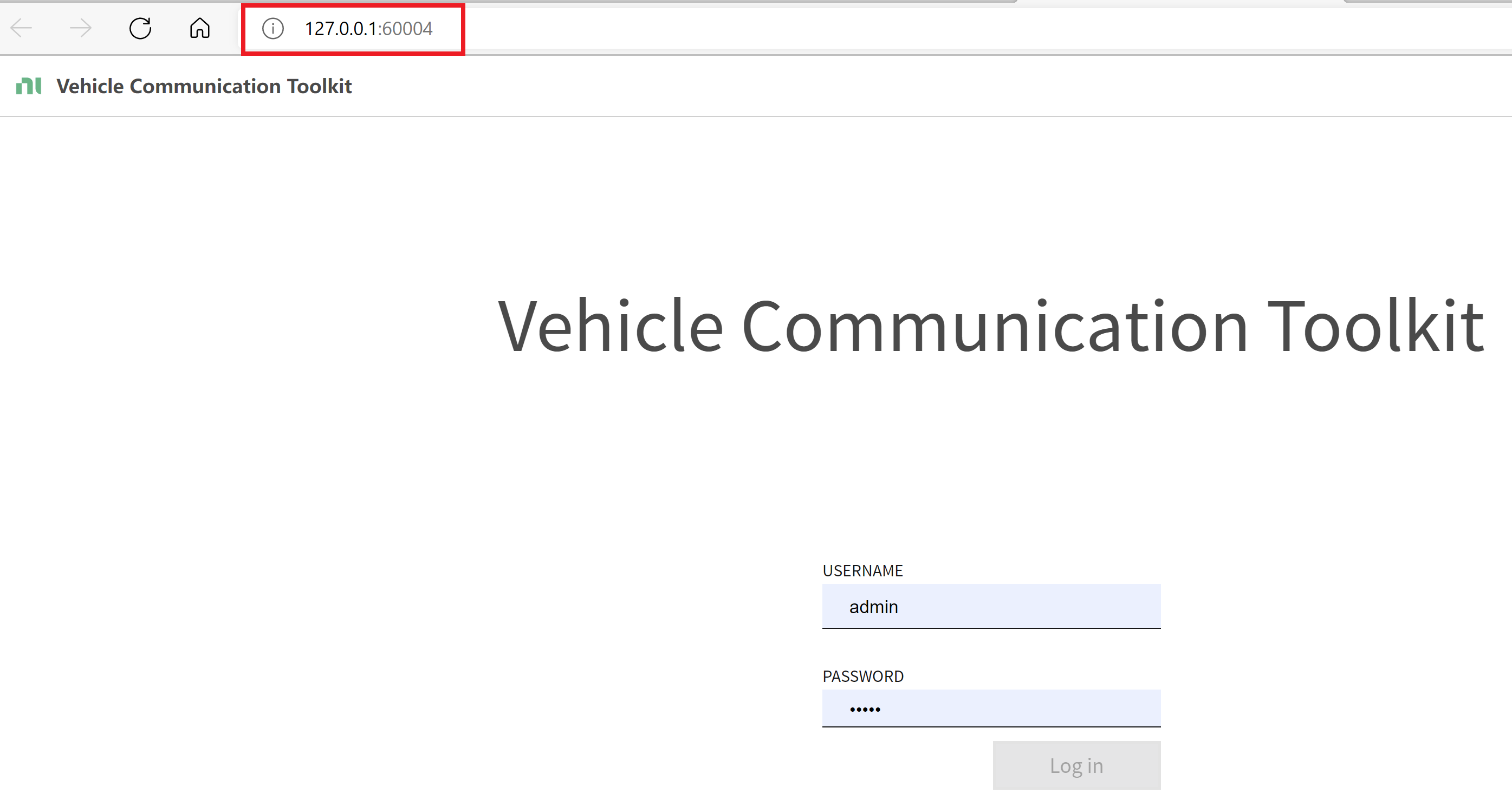Screen dimensions: 1512x806
Task: Click the PASSWORD input field
Action: pyautogui.click(x=991, y=710)
